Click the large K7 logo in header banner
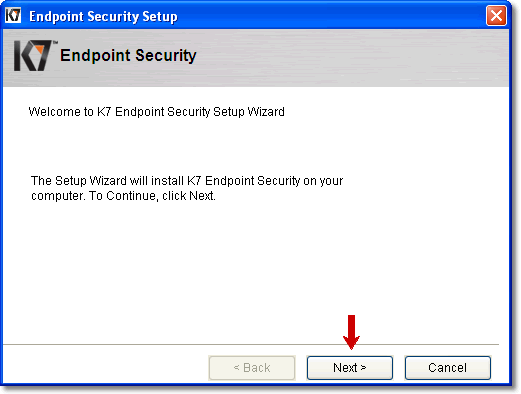 coord(33,55)
